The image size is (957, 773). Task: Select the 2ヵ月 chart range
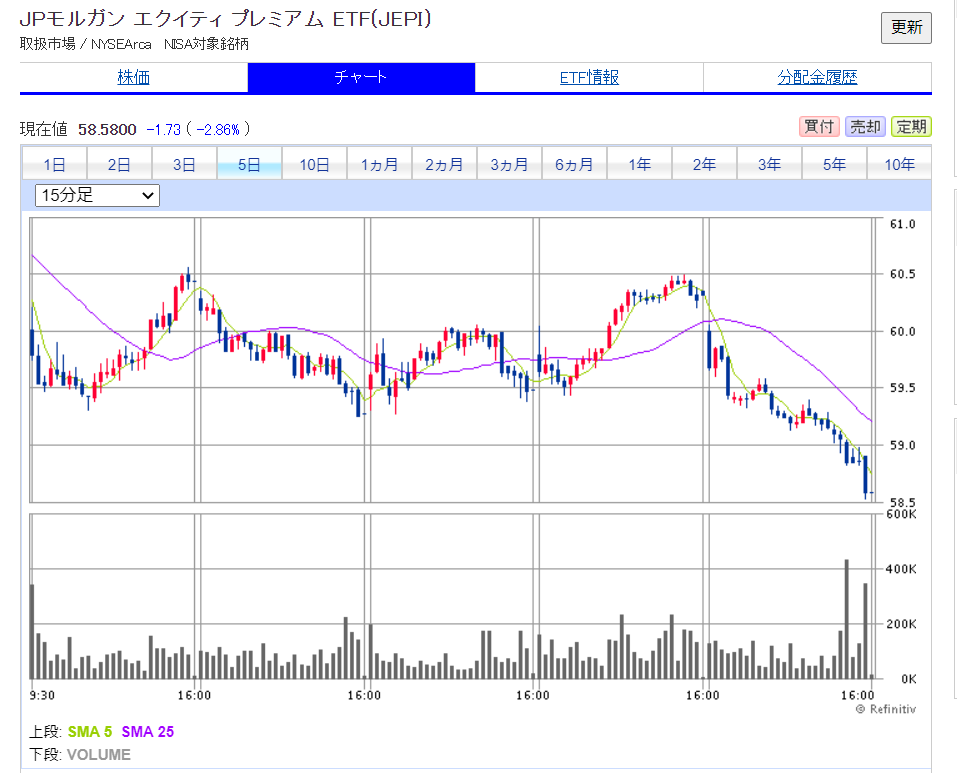coord(444,164)
